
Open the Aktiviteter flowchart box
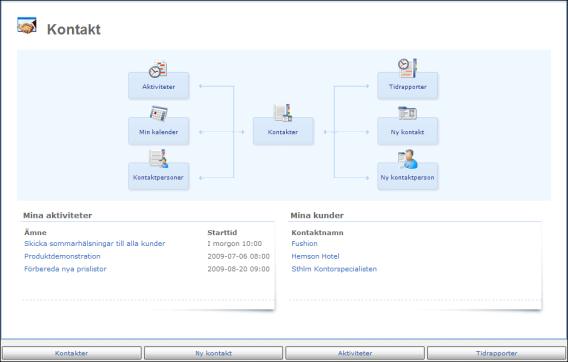(x=159, y=86)
